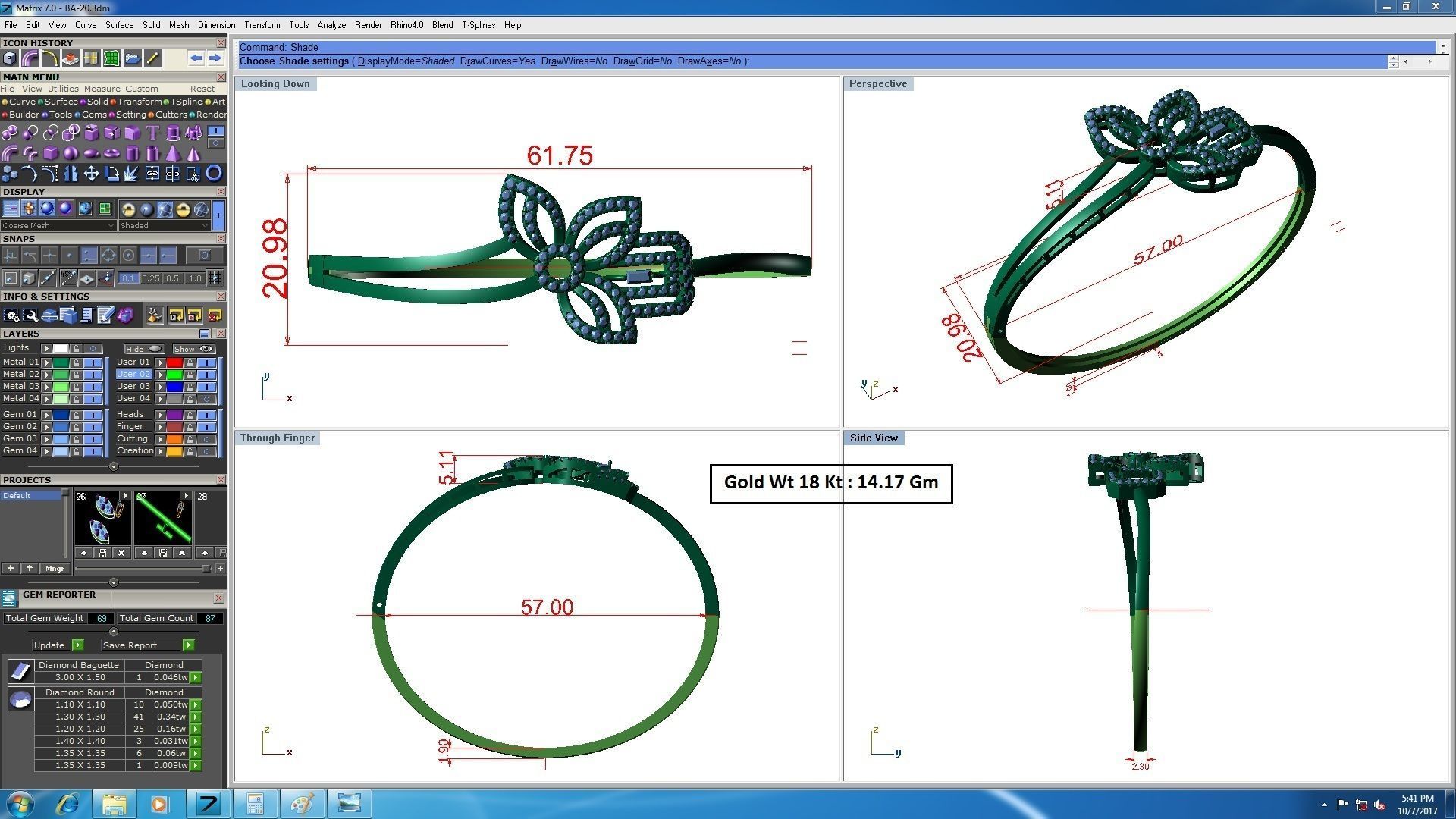Click the Show layers button

tap(194, 349)
